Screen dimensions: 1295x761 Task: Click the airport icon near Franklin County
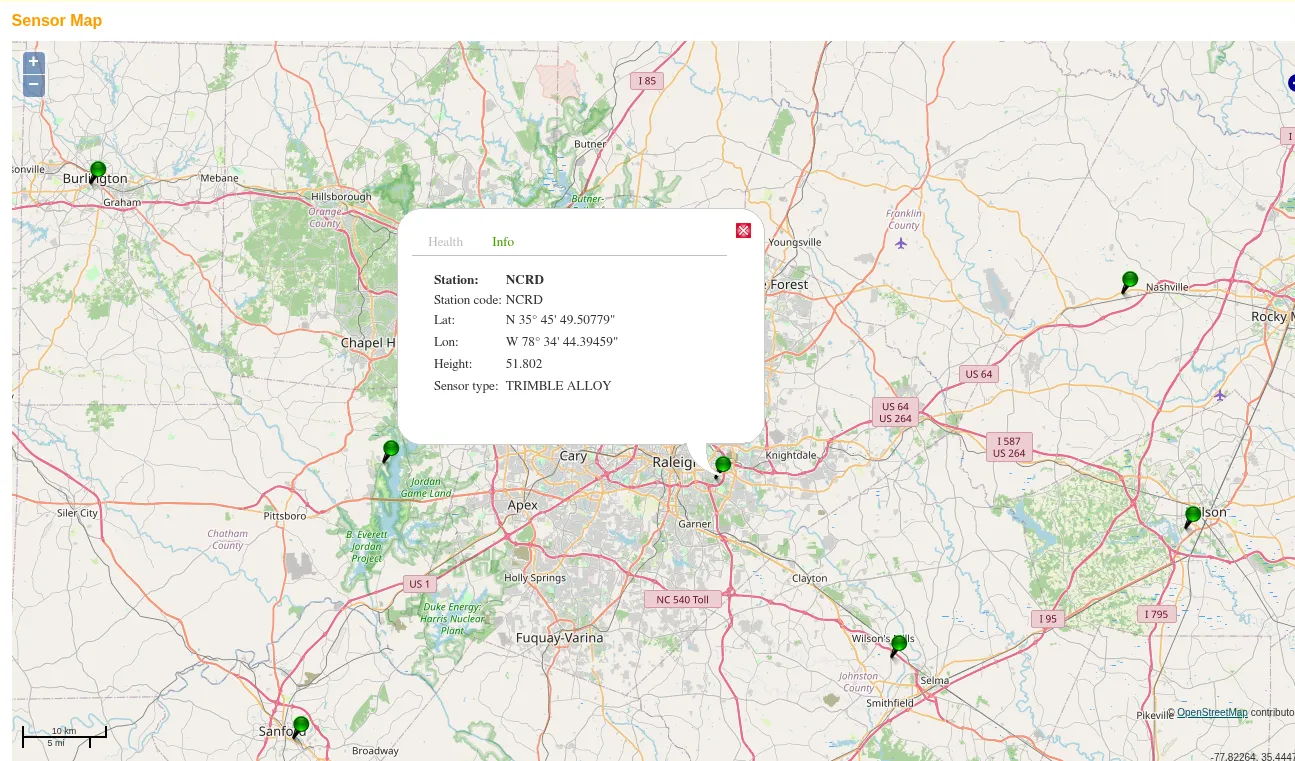pyautogui.click(x=901, y=243)
